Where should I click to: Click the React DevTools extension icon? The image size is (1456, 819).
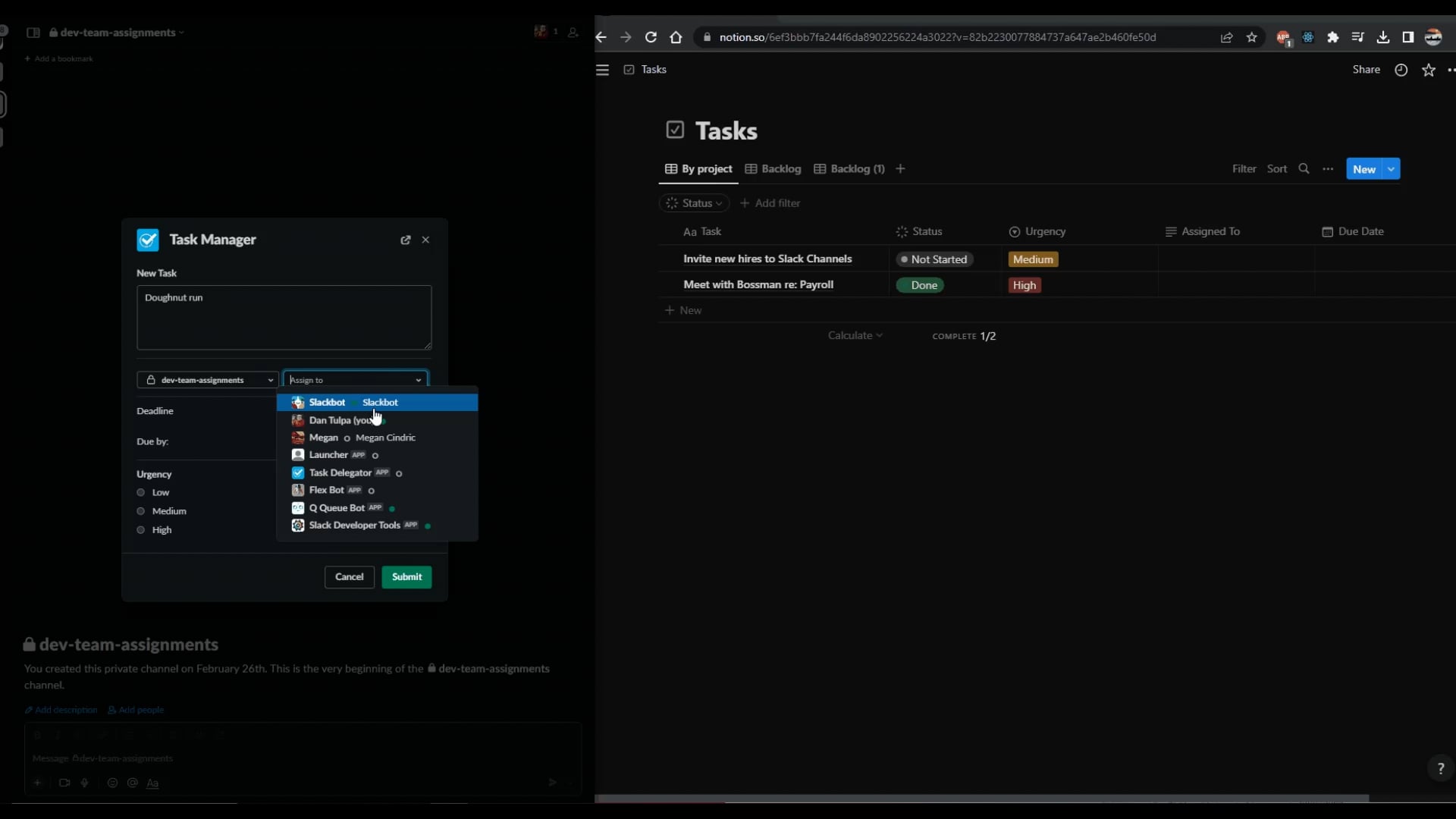pyautogui.click(x=1307, y=37)
